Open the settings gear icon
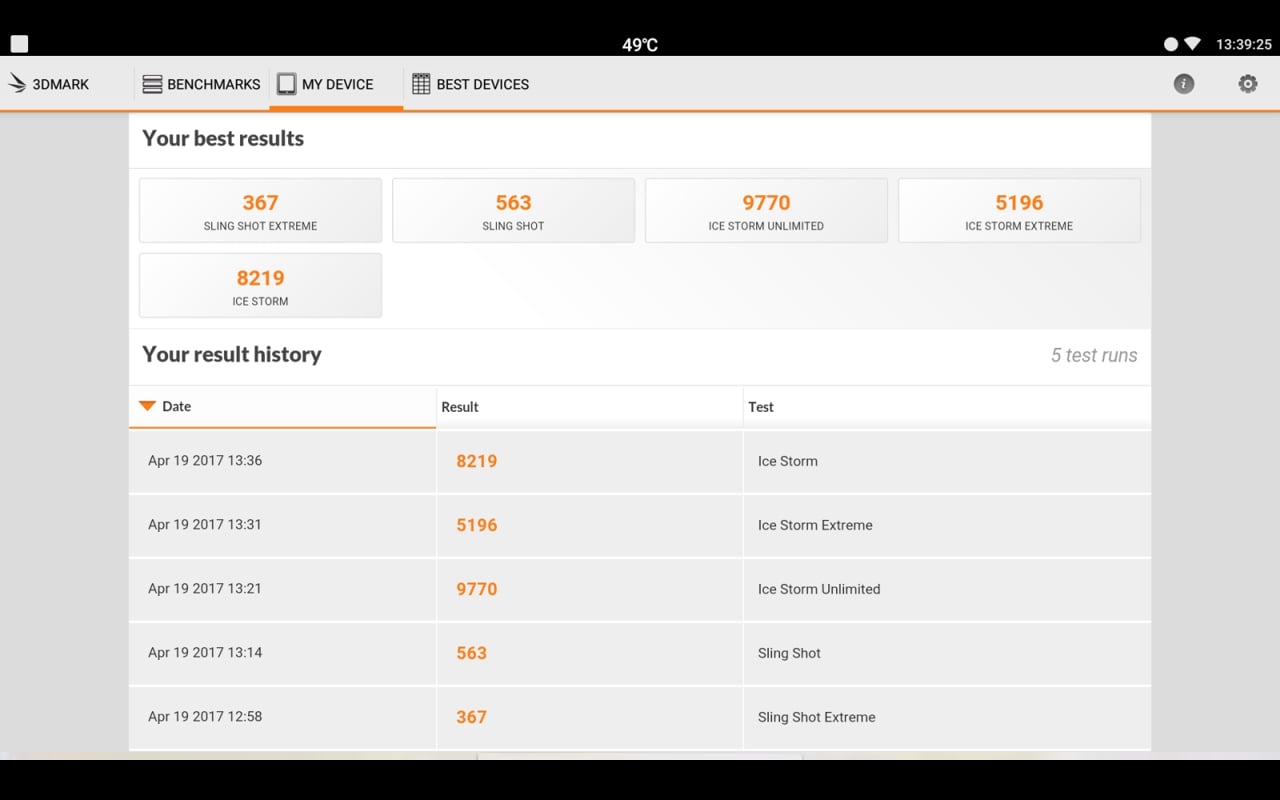The height and width of the screenshot is (800, 1280). 1248,84
